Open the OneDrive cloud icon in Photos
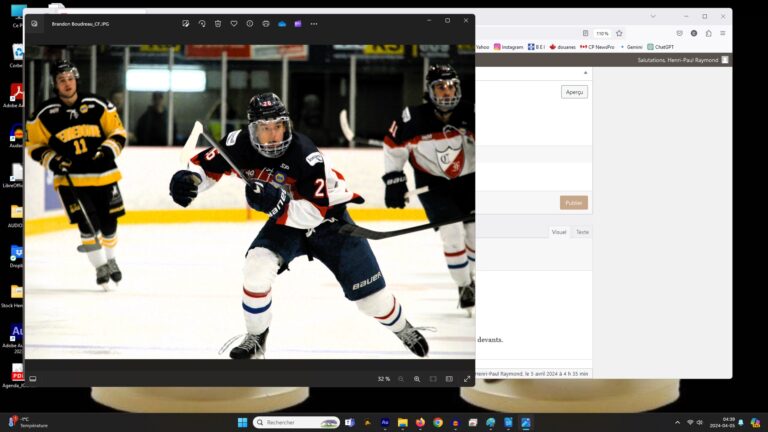Screen dimensions: 768x432 282,23
